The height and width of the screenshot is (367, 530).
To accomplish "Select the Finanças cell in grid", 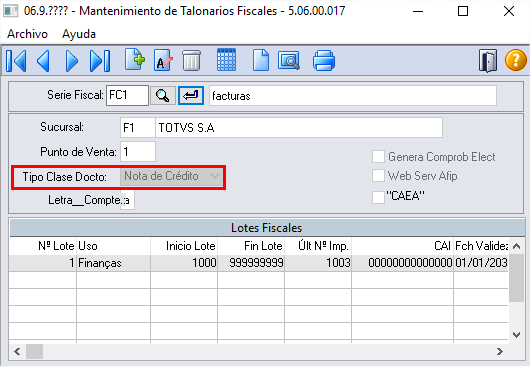I will (113, 263).
